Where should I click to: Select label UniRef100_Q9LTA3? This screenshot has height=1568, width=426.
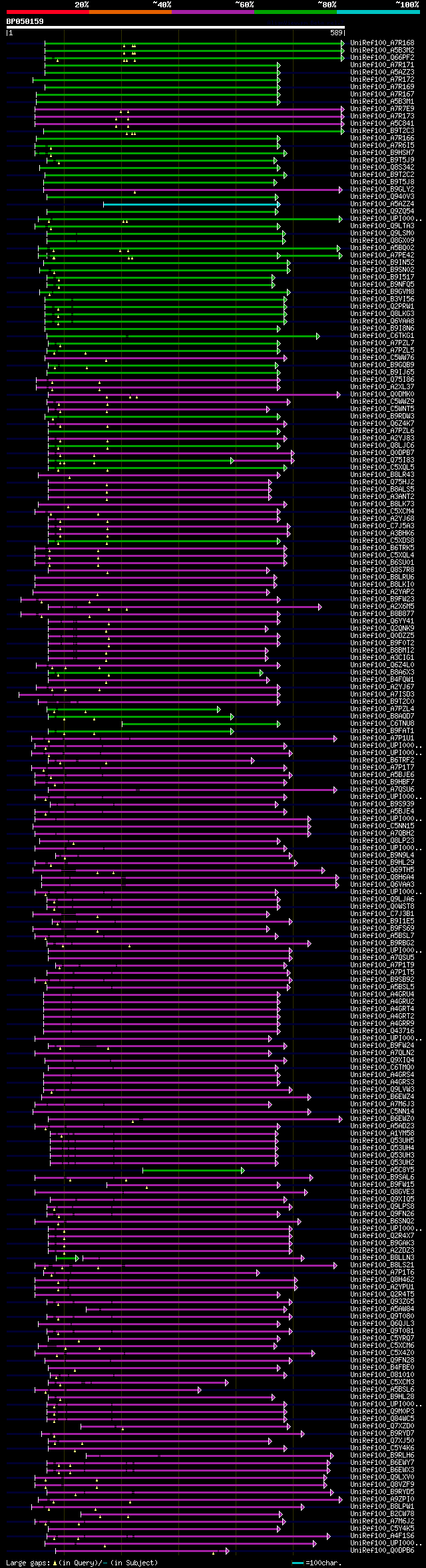tap(382, 226)
